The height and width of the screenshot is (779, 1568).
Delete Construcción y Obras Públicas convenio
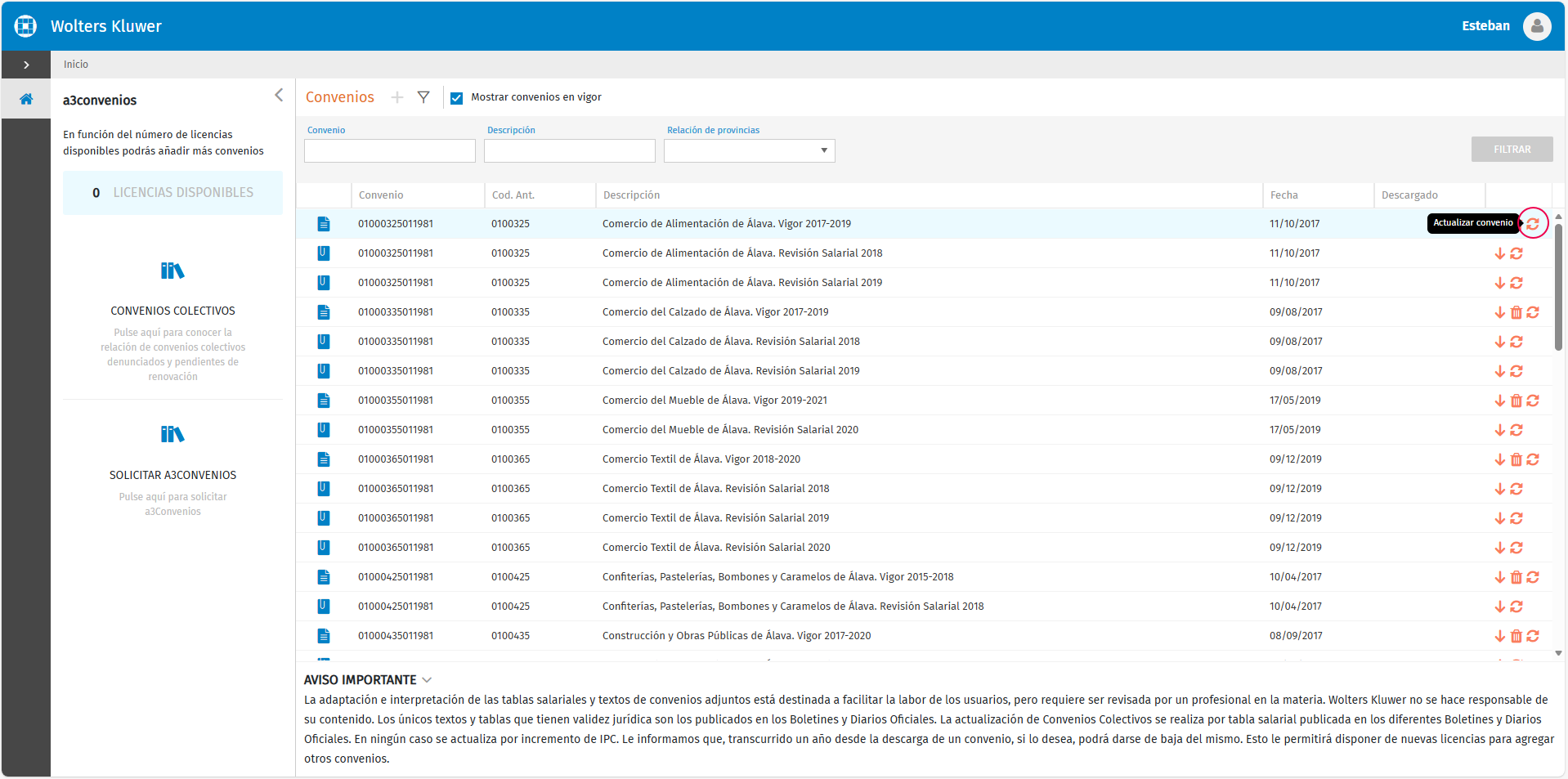pos(1516,636)
